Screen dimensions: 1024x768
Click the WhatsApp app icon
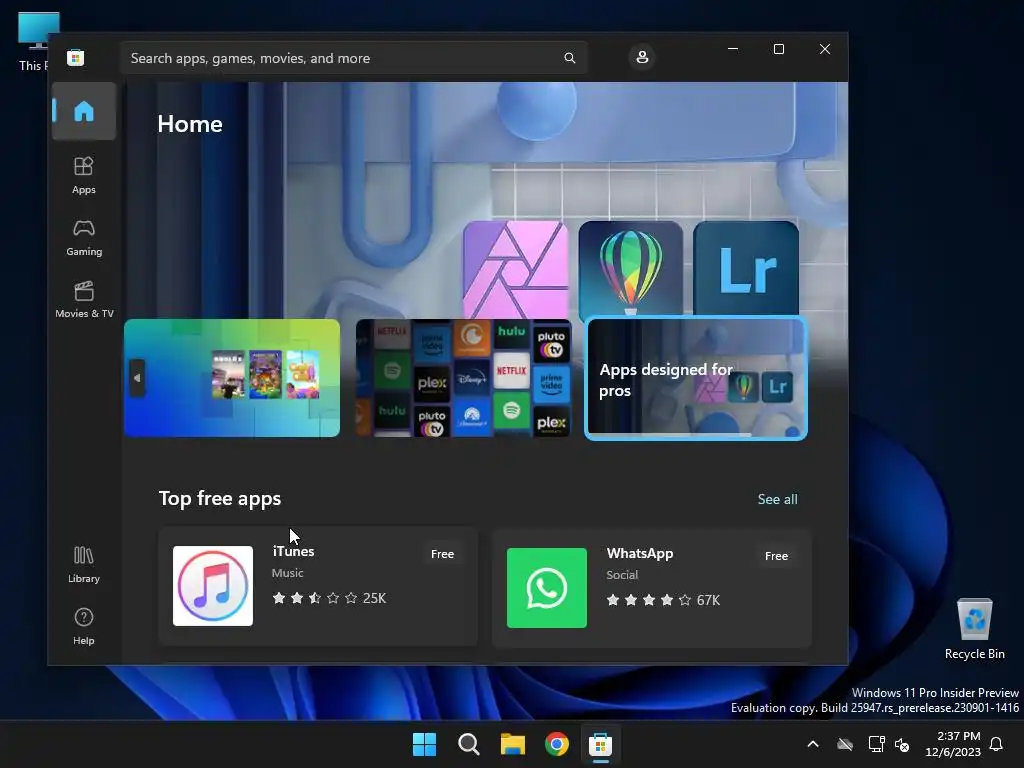coord(547,588)
